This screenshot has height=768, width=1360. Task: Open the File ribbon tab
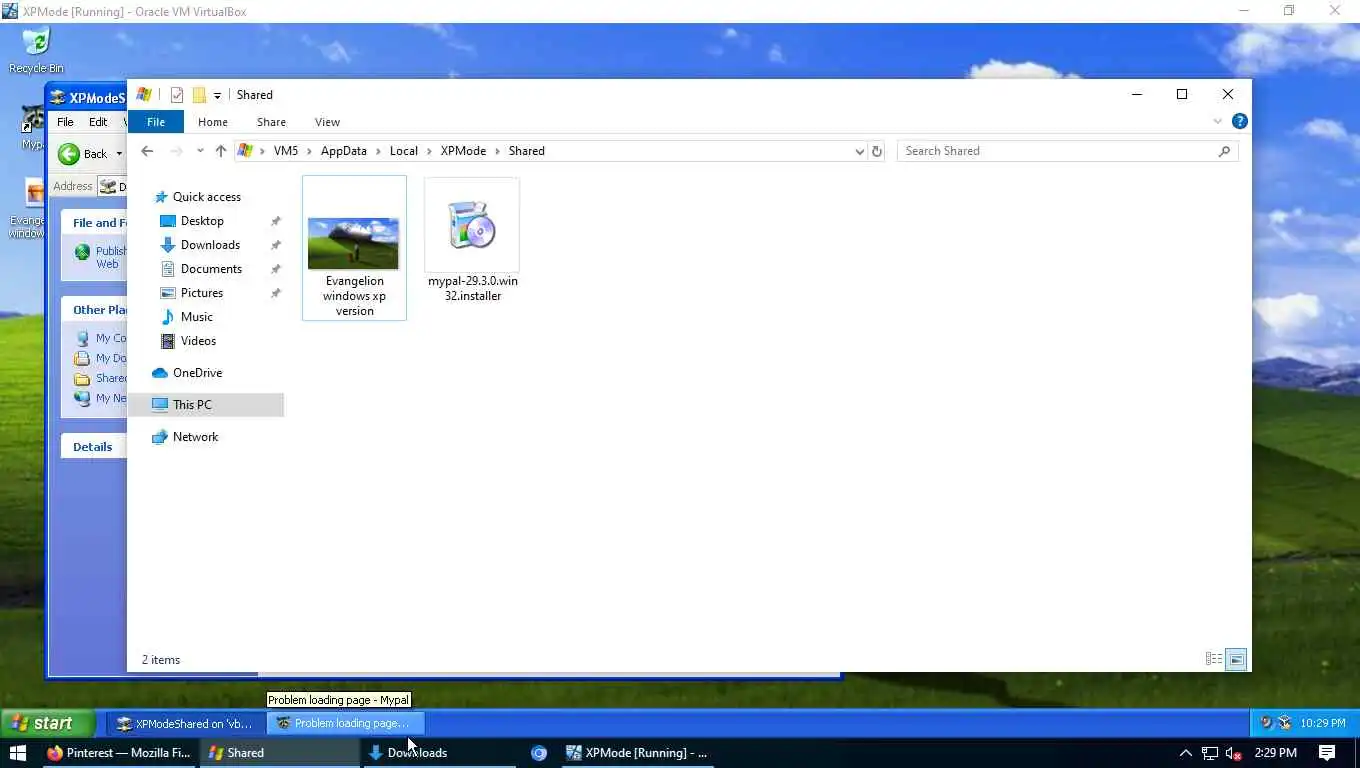click(x=156, y=122)
